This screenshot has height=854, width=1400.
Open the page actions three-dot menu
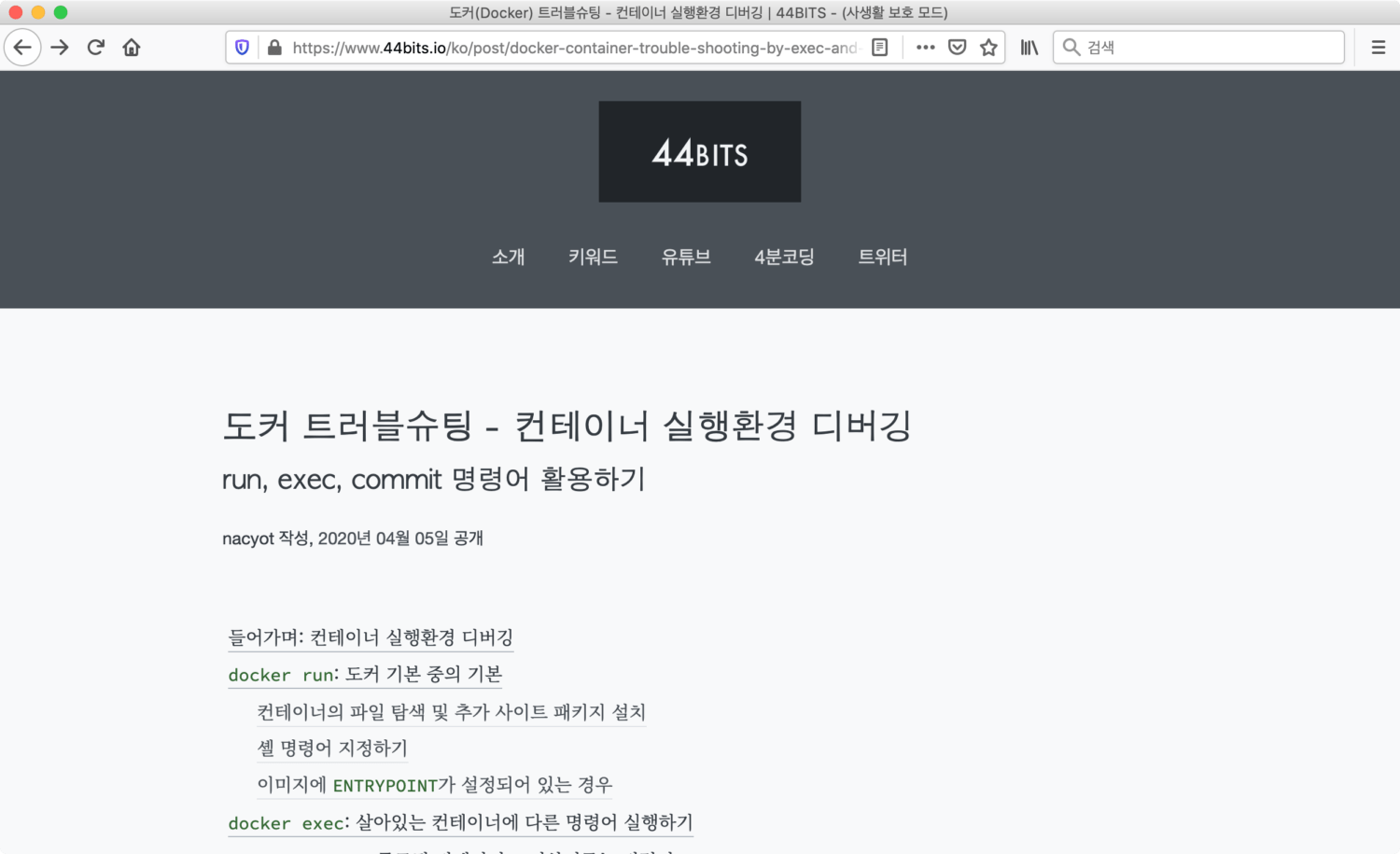click(925, 48)
